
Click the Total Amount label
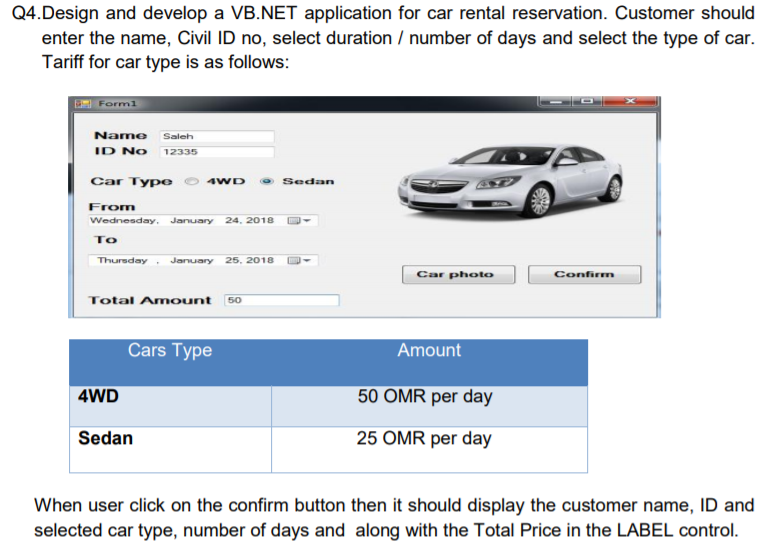(x=150, y=301)
